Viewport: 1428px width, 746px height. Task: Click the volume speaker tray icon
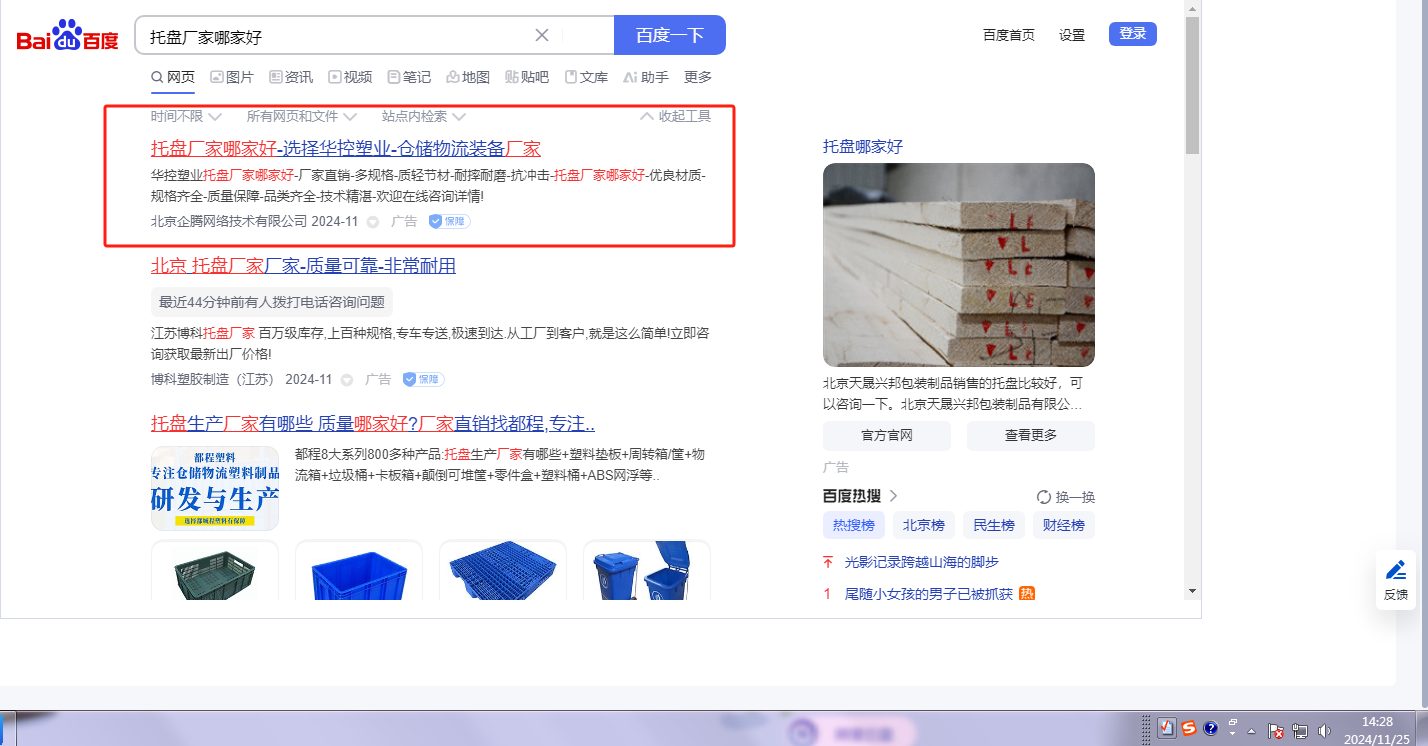1325,730
